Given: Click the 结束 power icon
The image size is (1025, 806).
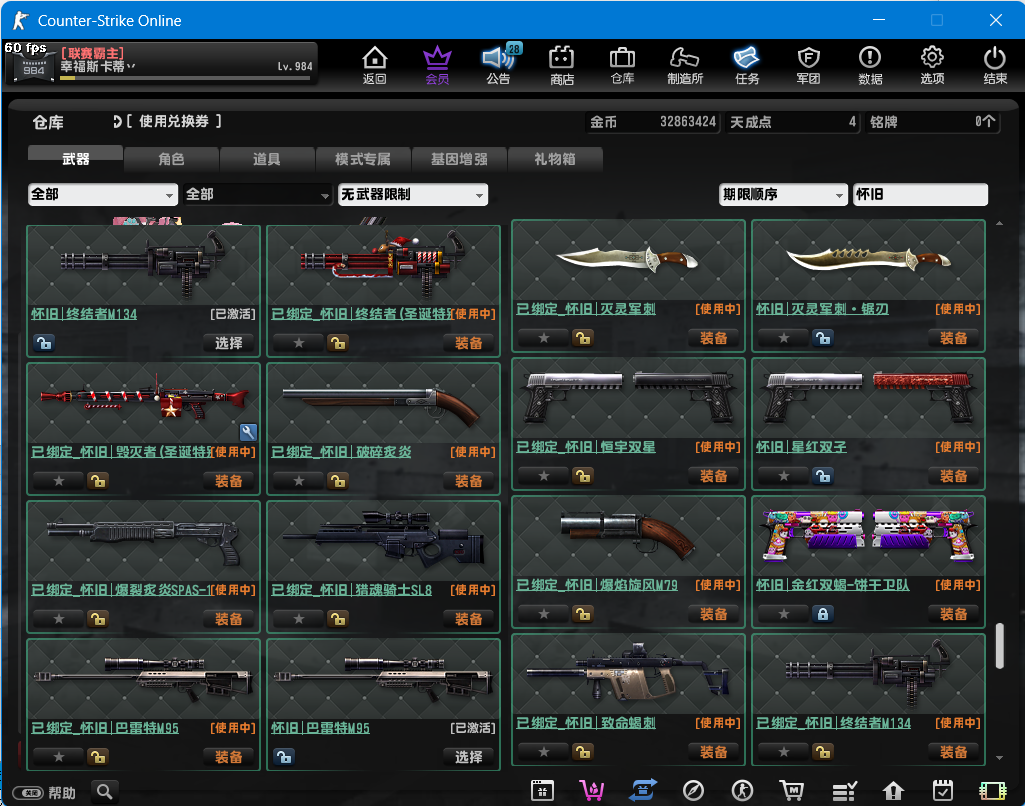Looking at the screenshot, I should 995,65.
